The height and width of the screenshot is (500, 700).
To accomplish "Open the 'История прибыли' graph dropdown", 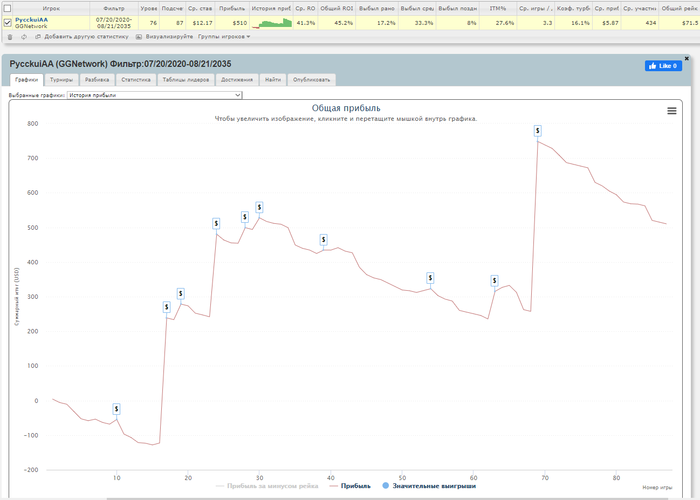I will pos(154,95).
